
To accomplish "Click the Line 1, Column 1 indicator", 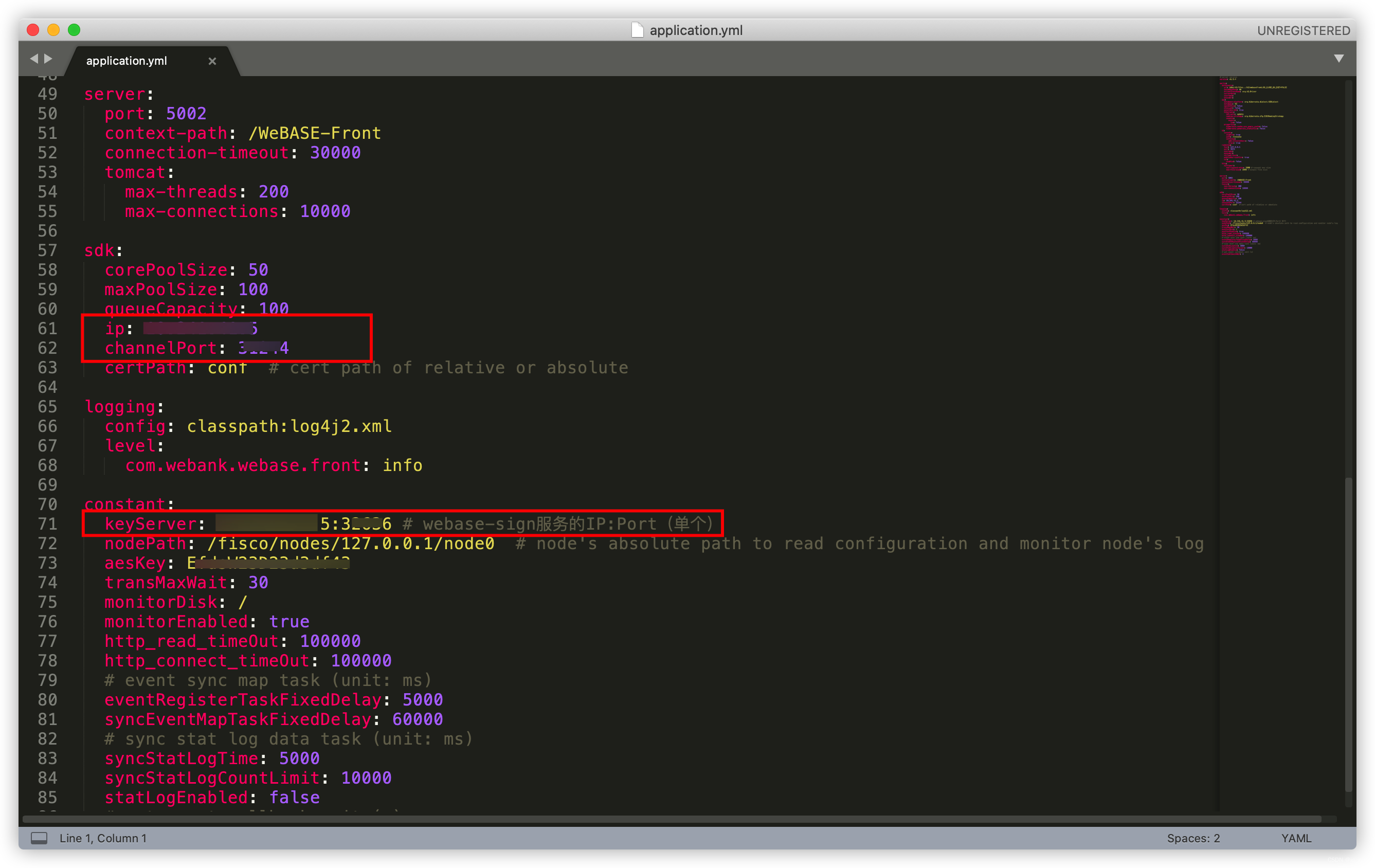I will click(103, 838).
